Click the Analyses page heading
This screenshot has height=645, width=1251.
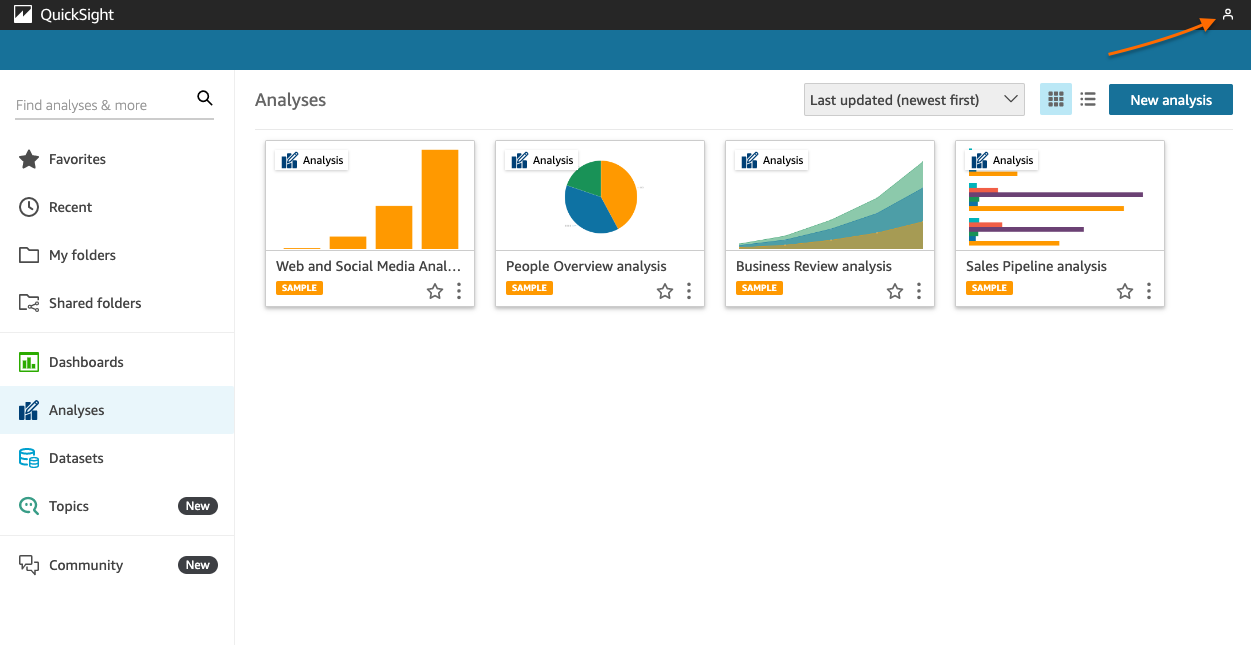[x=290, y=100]
